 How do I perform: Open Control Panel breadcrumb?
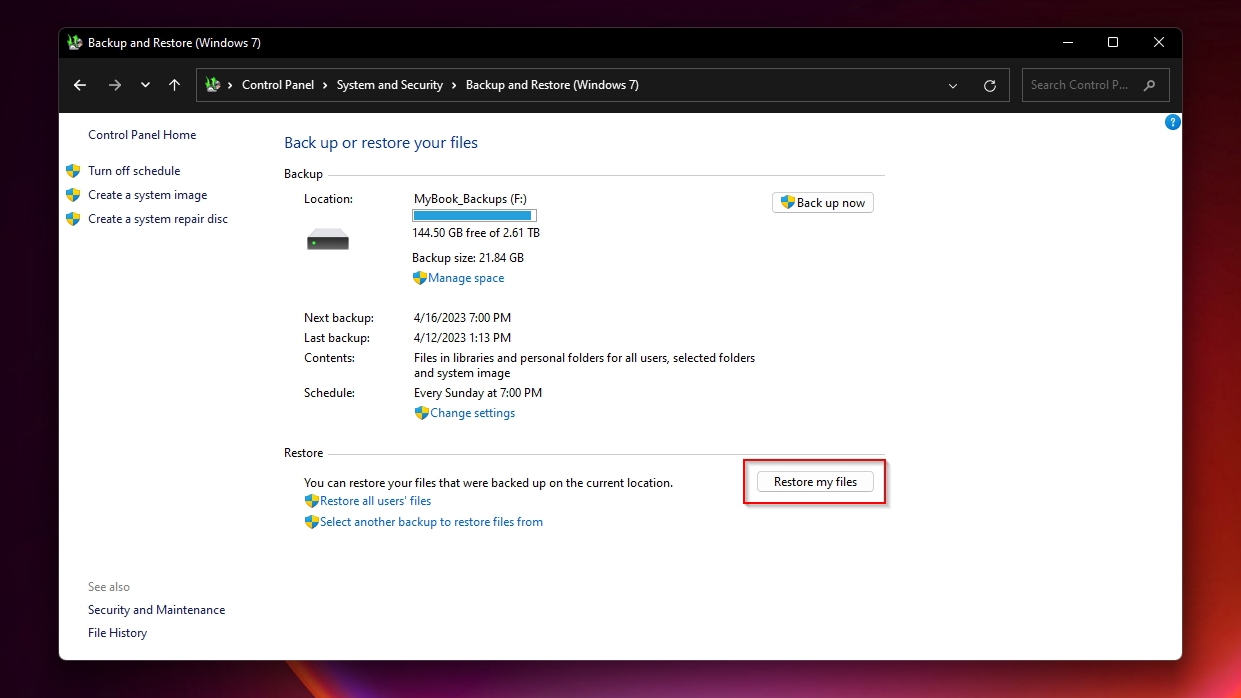click(x=278, y=85)
